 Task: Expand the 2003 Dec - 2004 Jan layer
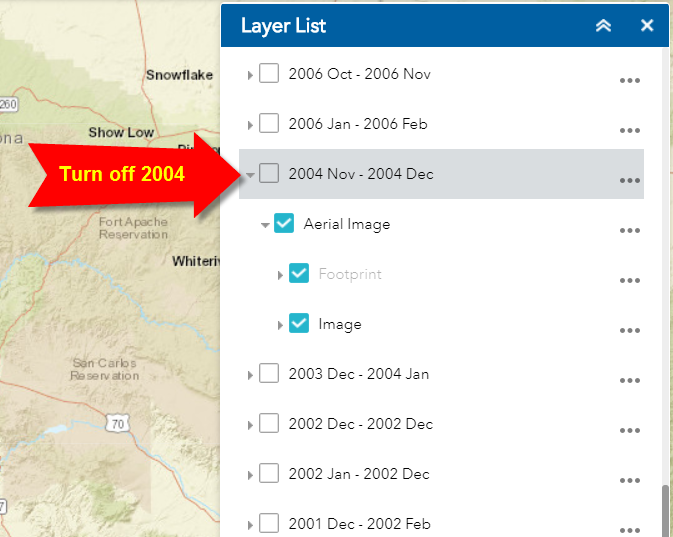click(250, 375)
